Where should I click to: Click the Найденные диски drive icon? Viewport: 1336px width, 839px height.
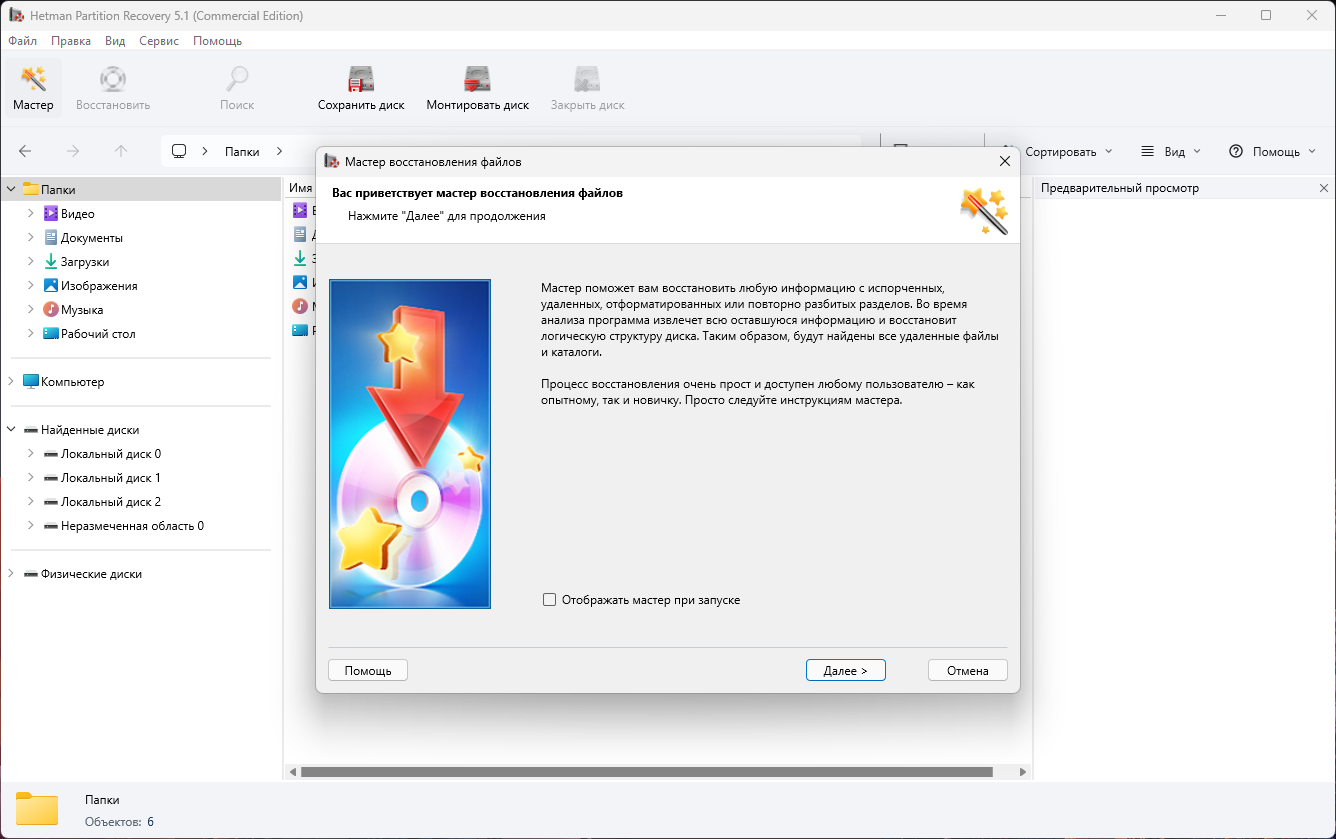point(31,429)
